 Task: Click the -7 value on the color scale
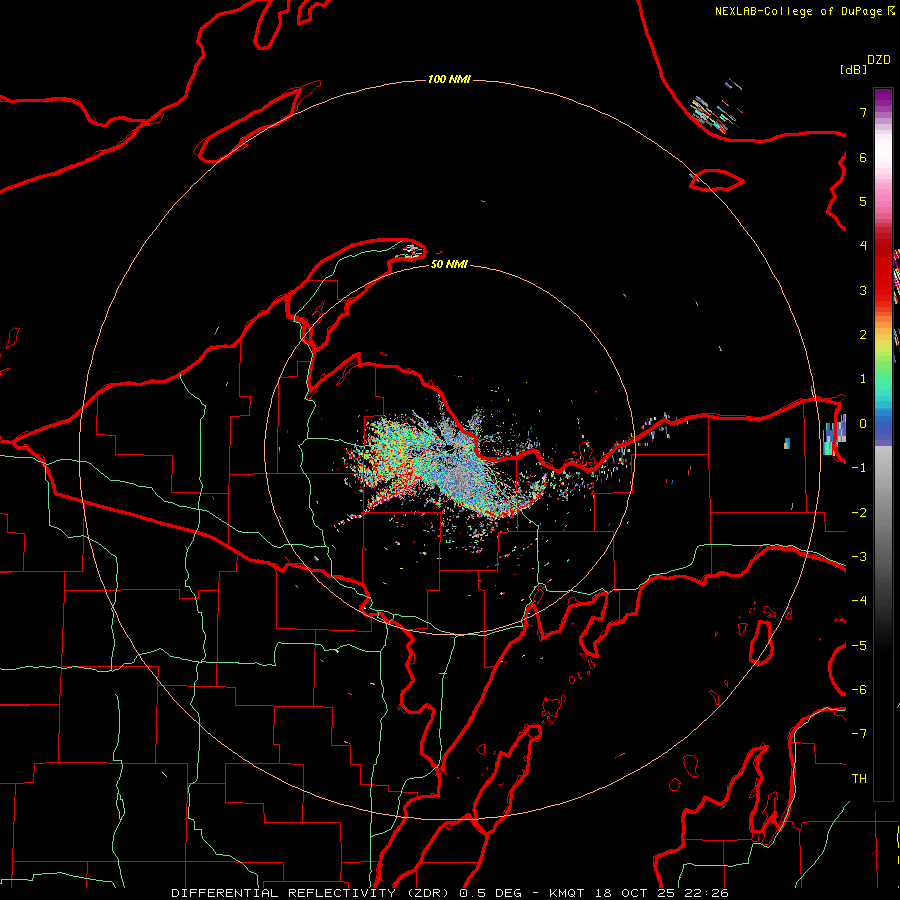pos(859,734)
